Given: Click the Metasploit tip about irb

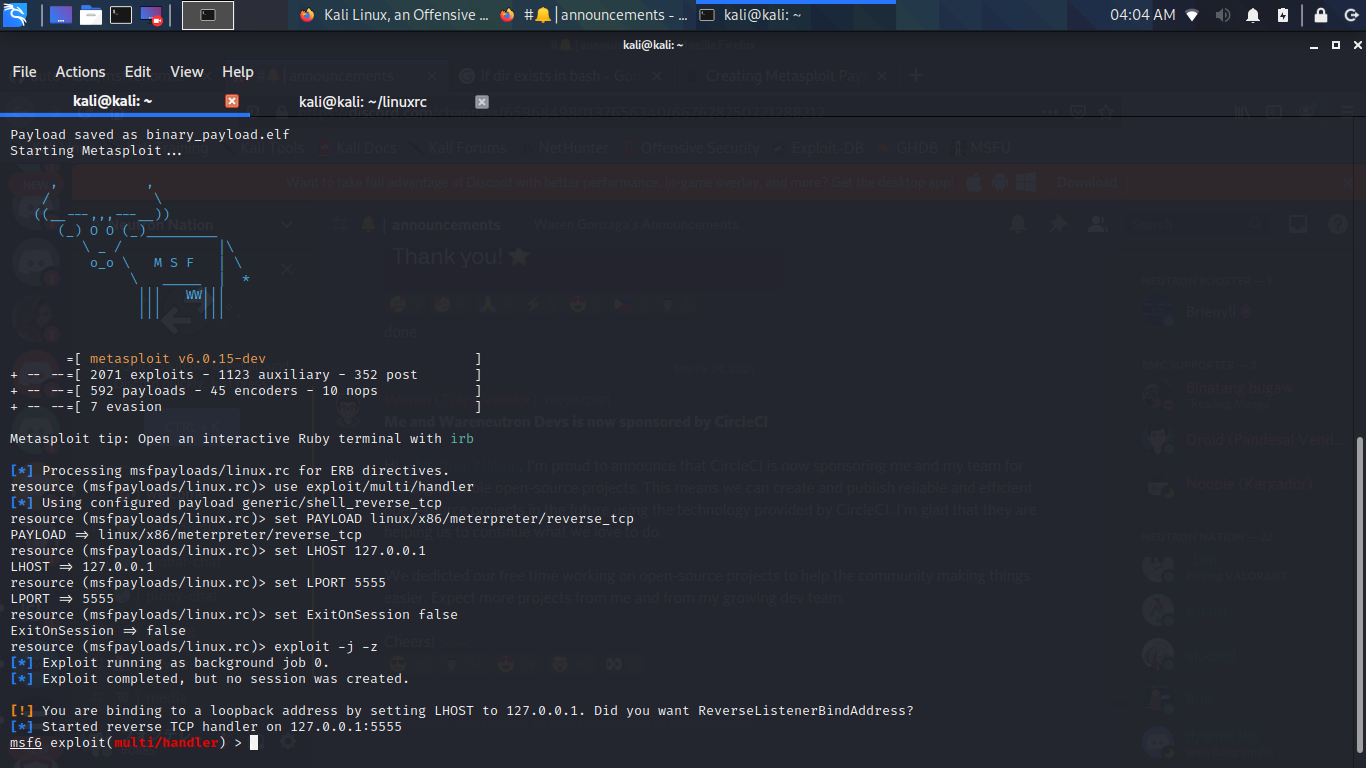Looking at the screenshot, I should tap(242, 438).
